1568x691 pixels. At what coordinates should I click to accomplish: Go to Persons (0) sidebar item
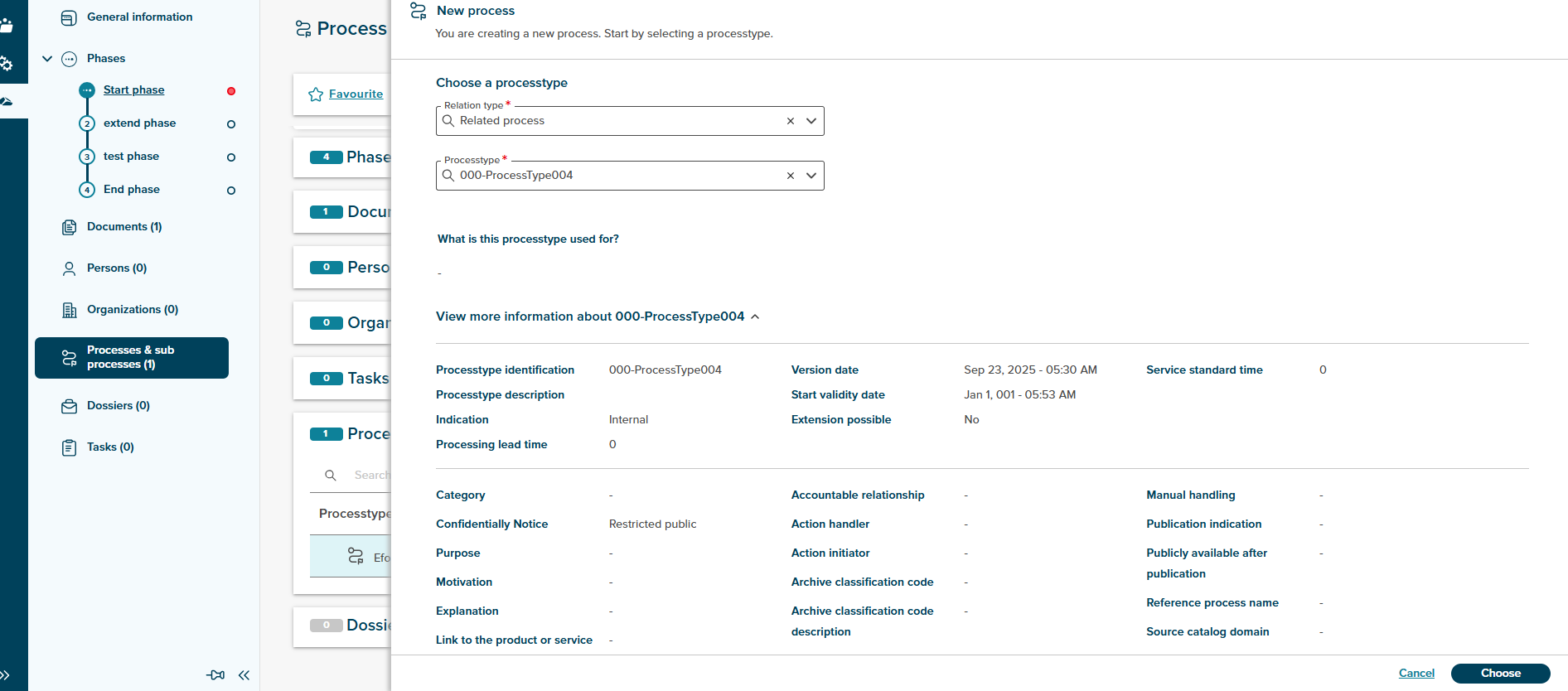pos(116,268)
